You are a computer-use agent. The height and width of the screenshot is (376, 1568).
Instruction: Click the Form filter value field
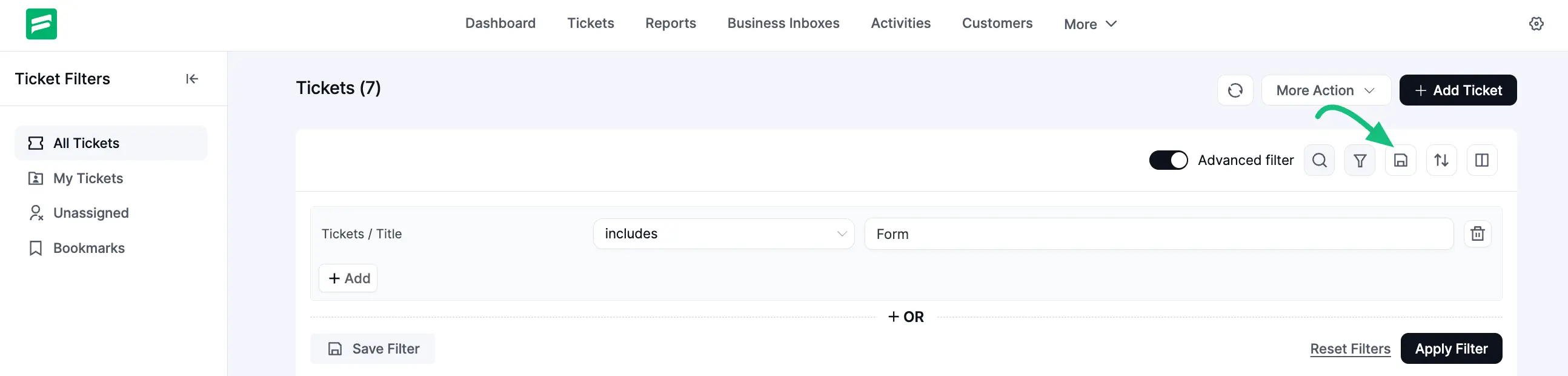click(1158, 234)
